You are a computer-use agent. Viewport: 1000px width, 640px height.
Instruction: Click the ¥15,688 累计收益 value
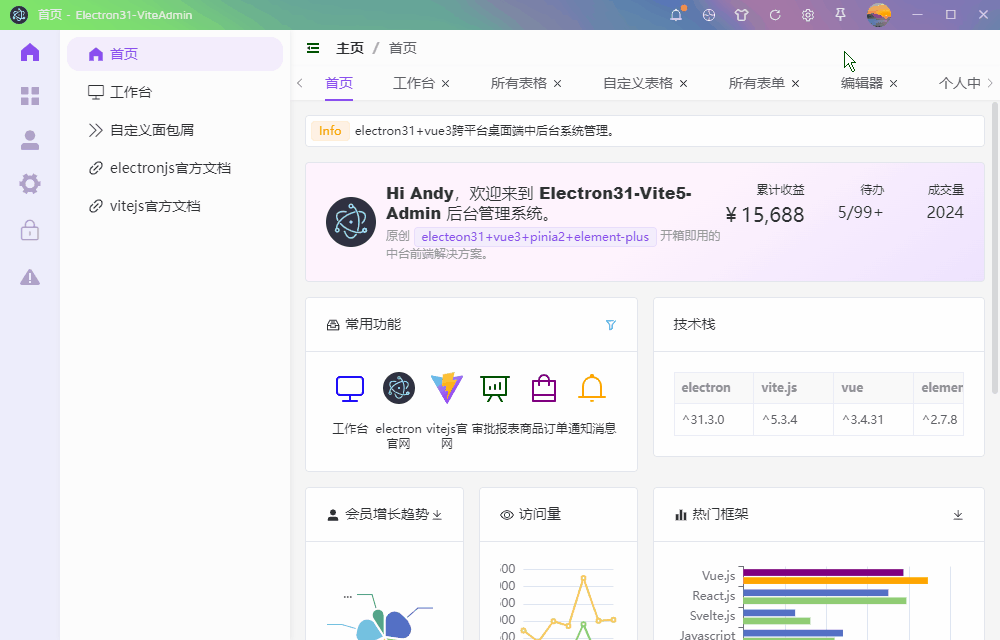pyautogui.click(x=765, y=215)
